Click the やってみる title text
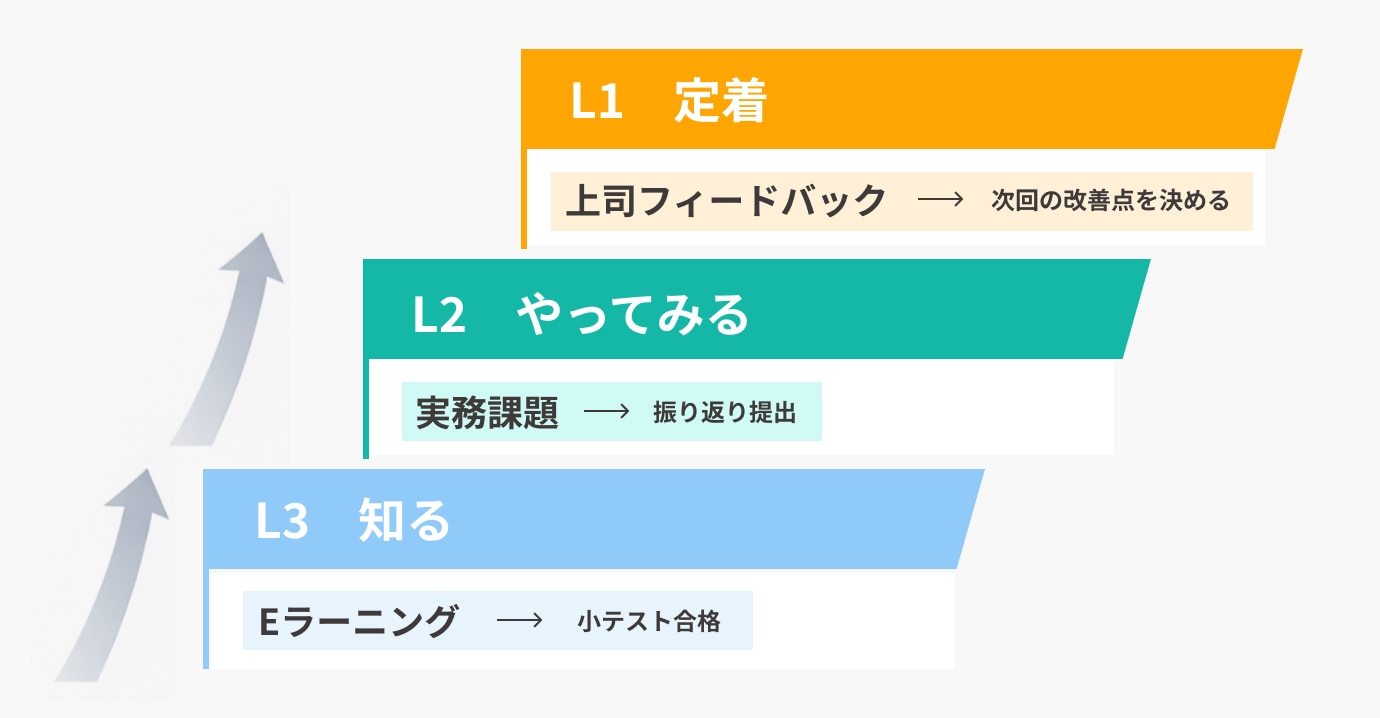The height and width of the screenshot is (718, 1380). [633, 314]
